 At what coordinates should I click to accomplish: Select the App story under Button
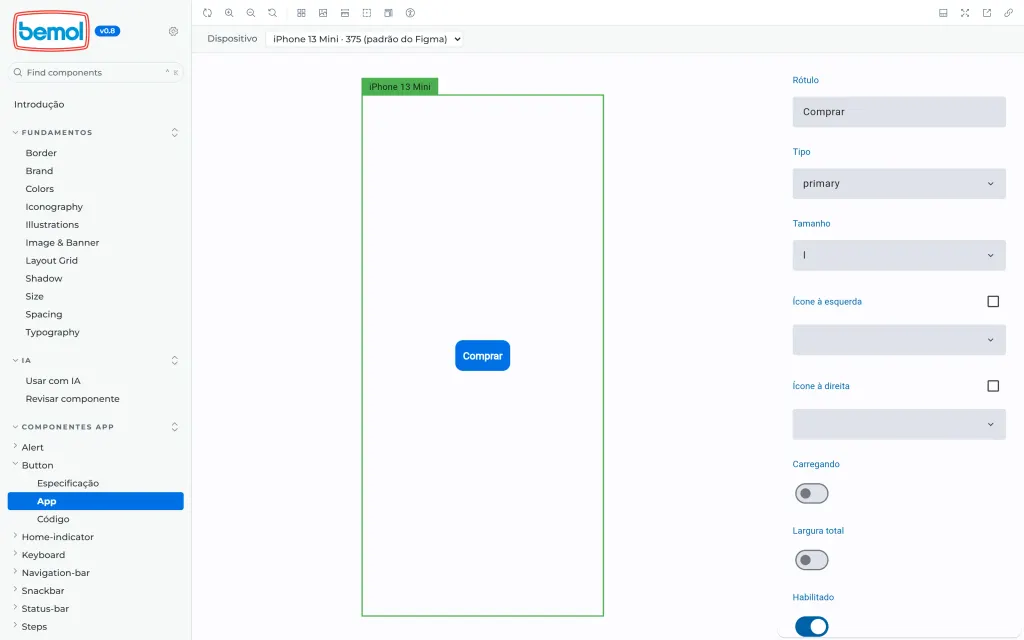[95, 501]
